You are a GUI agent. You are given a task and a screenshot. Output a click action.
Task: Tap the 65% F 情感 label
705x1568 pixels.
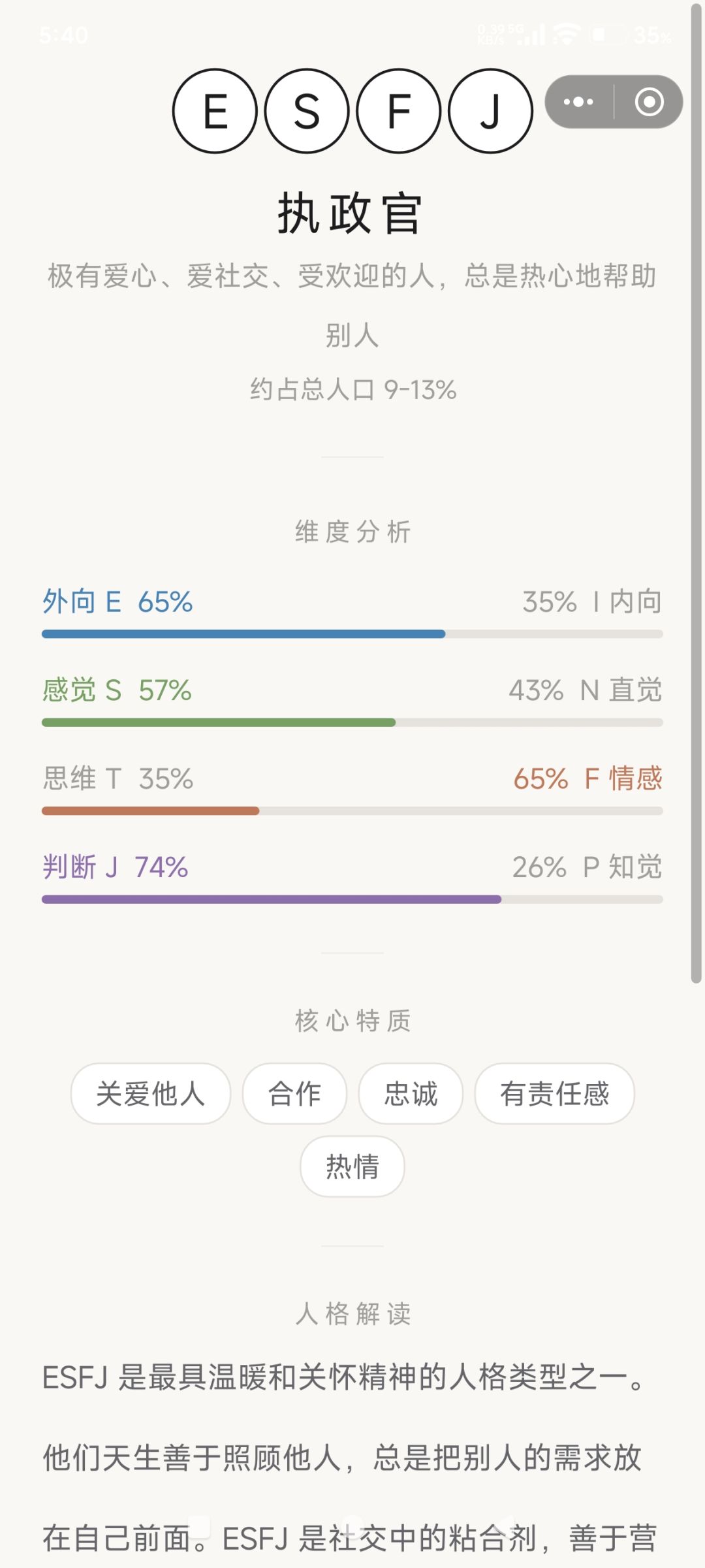click(587, 778)
